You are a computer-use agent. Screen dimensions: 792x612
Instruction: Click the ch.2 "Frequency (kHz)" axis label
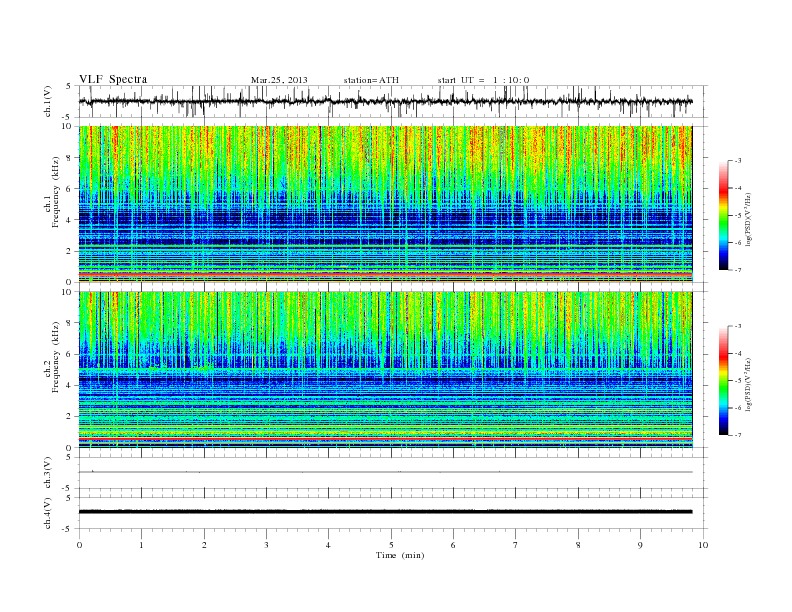coord(56,358)
